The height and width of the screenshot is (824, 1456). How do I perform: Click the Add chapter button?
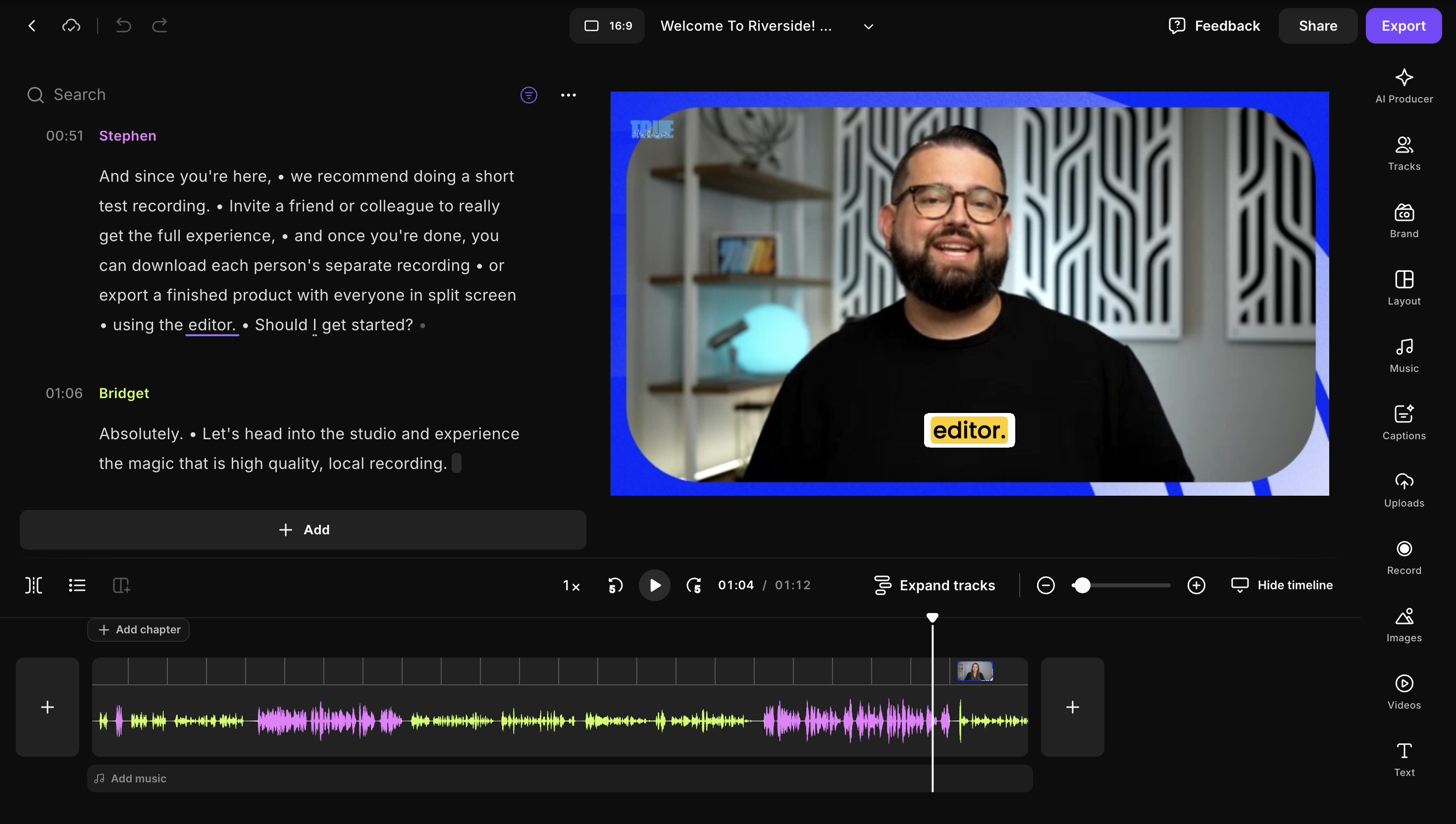pyautogui.click(x=139, y=629)
